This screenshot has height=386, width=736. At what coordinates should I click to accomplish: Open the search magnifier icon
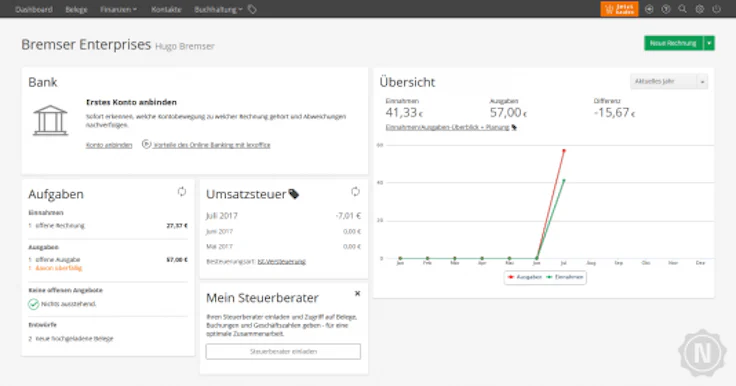tap(682, 9)
